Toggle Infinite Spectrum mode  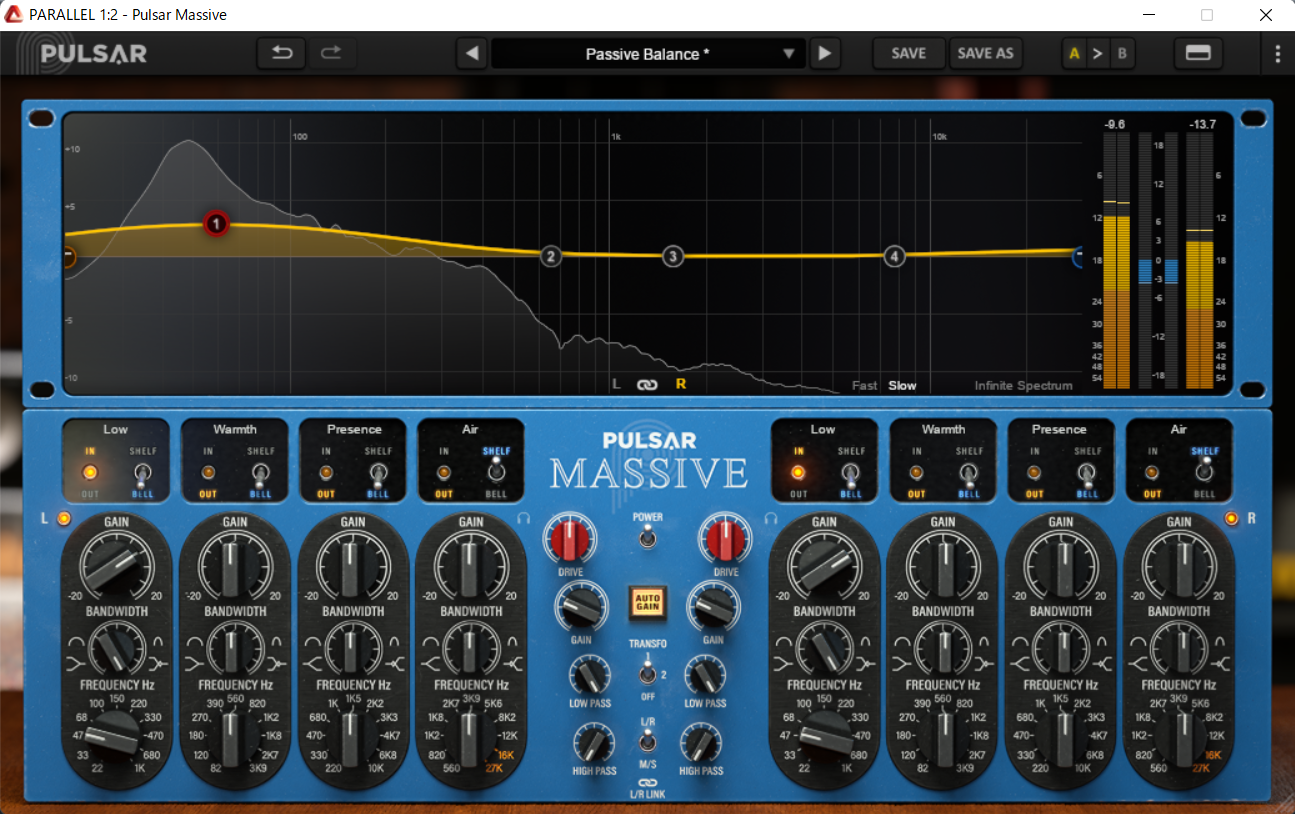click(1023, 385)
